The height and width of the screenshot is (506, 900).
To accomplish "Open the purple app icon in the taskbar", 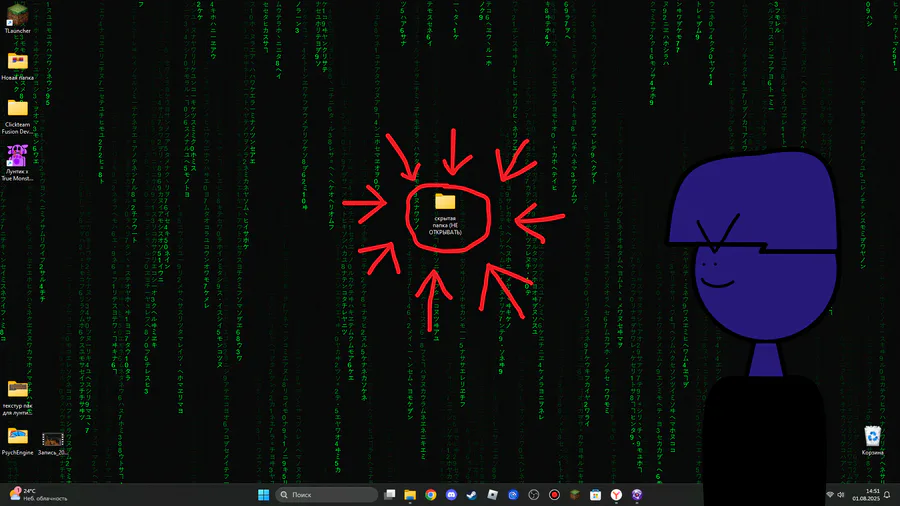I will 637,495.
